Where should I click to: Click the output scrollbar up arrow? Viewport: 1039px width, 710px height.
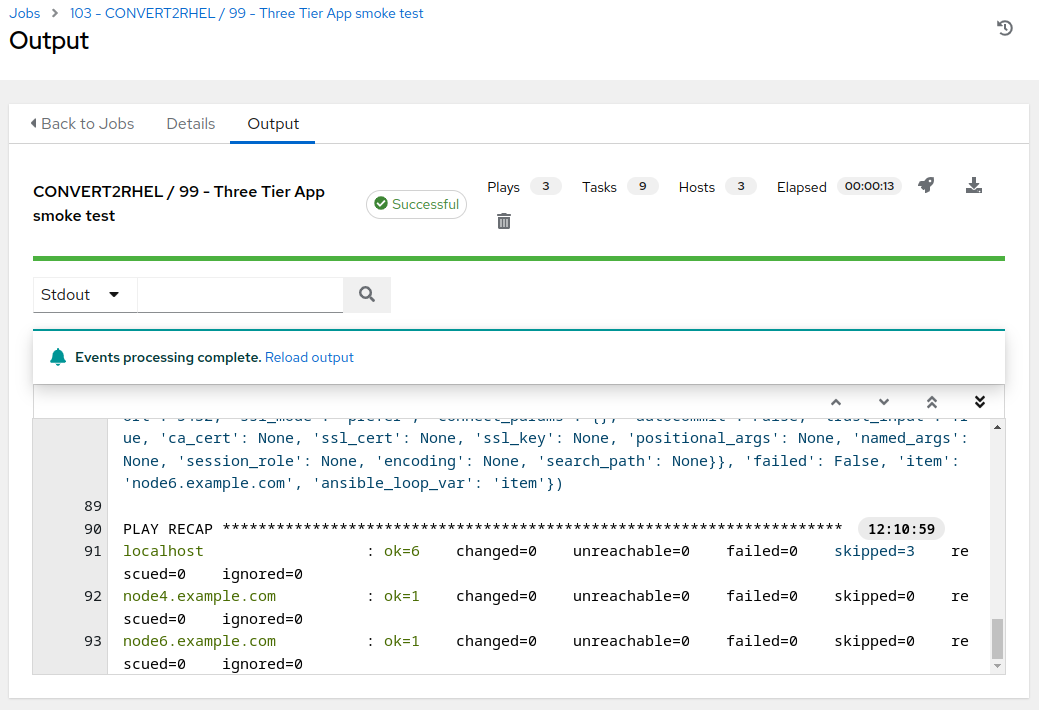coord(997,428)
